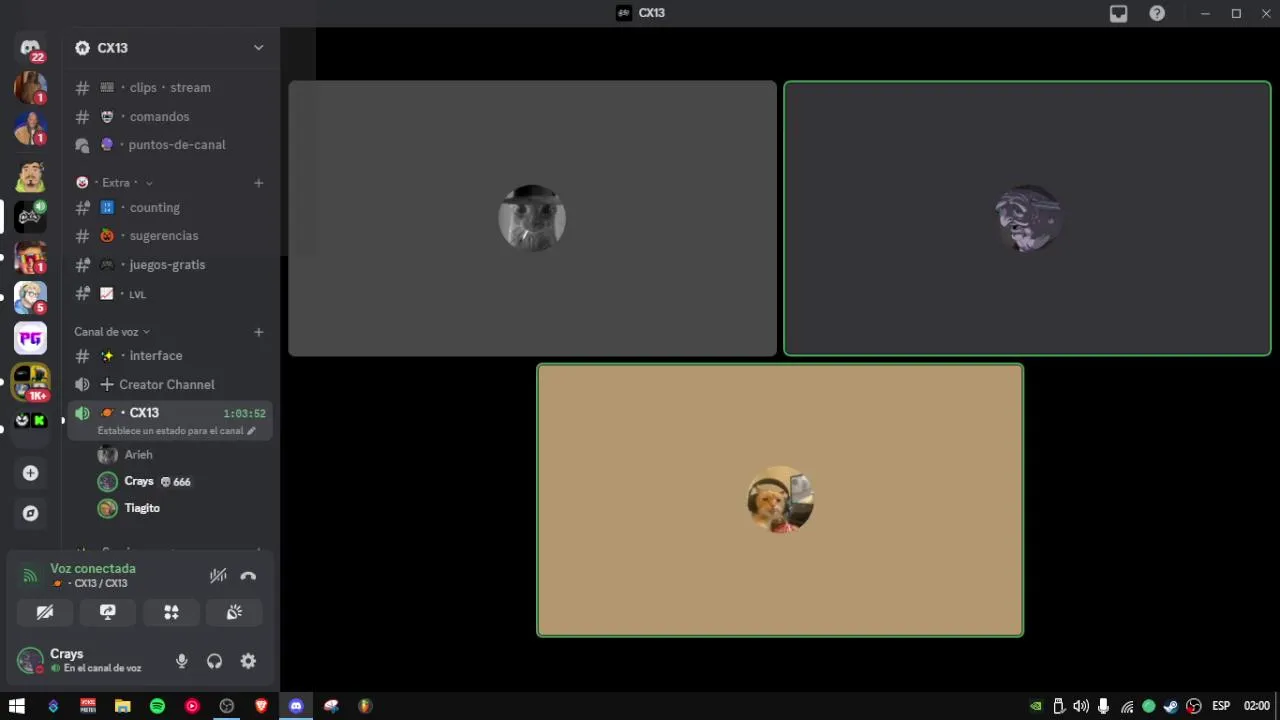Click Establece un estado para el canal

tap(176, 431)
